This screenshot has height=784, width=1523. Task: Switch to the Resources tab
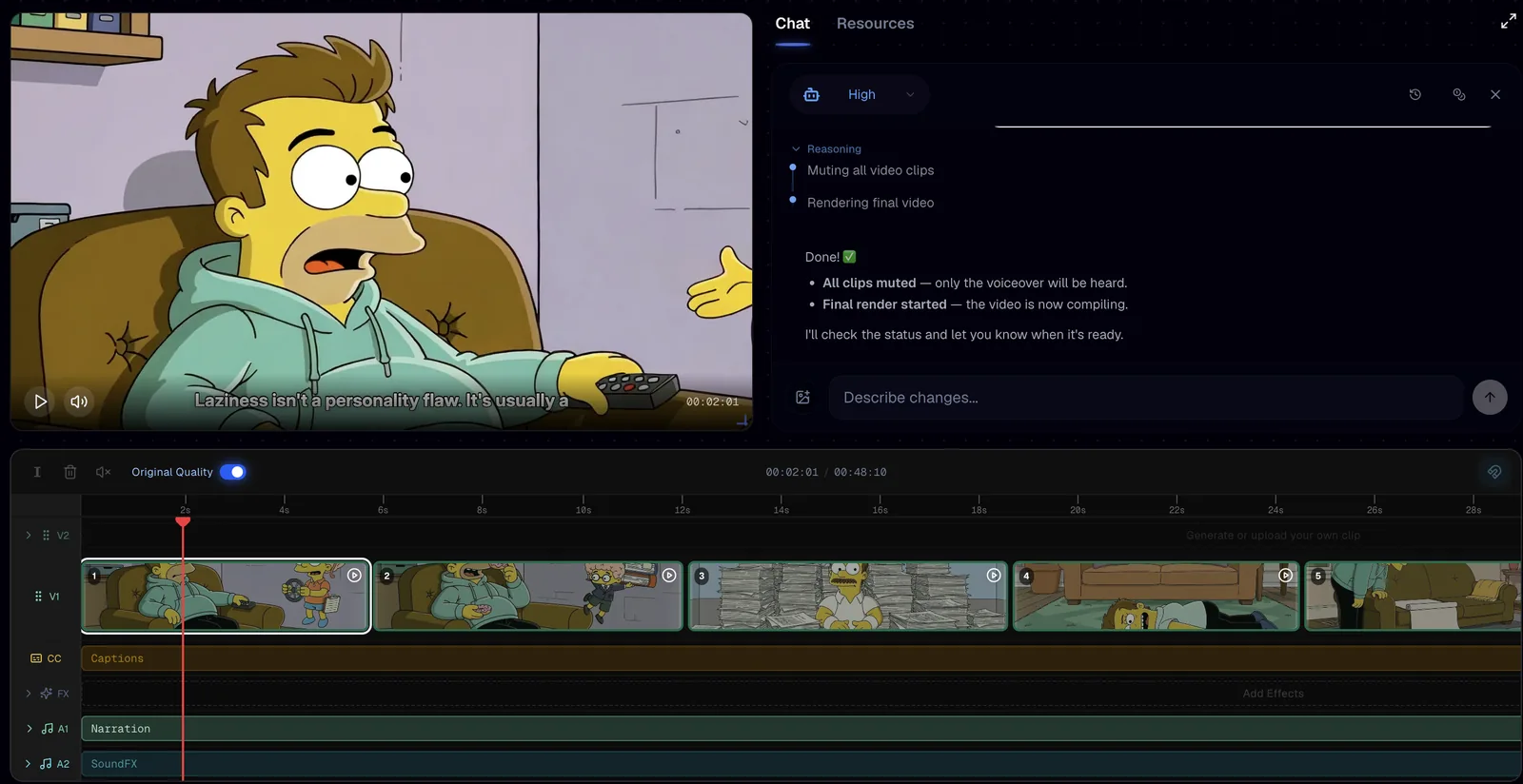pos(875,24)
